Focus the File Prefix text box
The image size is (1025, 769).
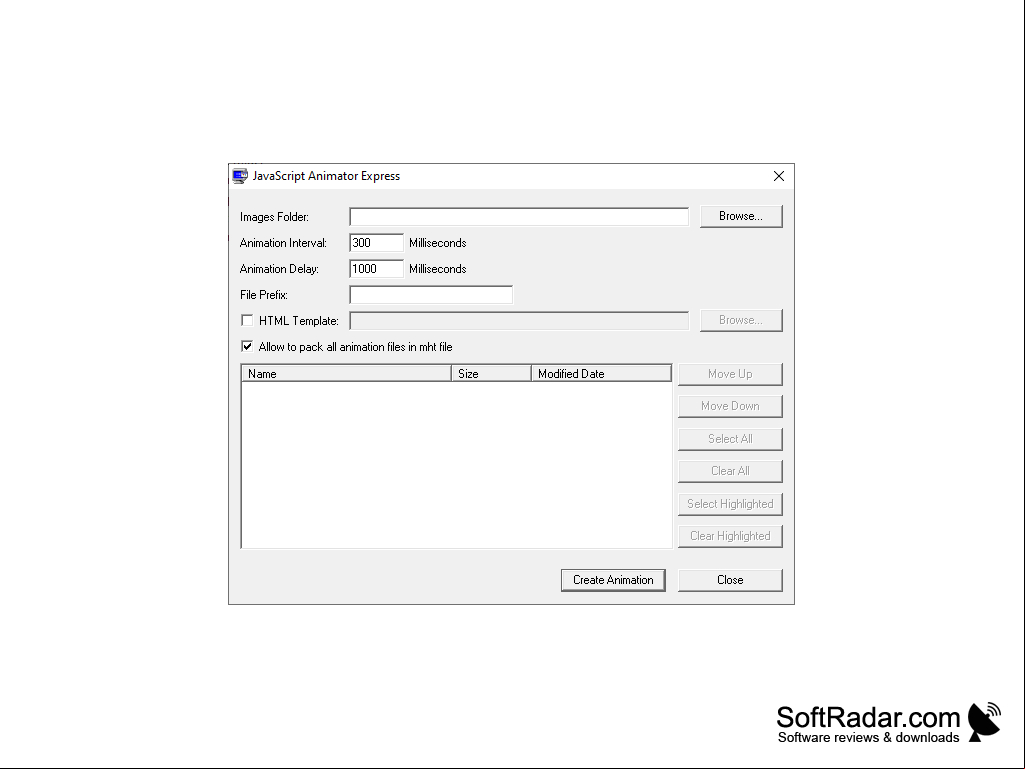pos(431,295)
